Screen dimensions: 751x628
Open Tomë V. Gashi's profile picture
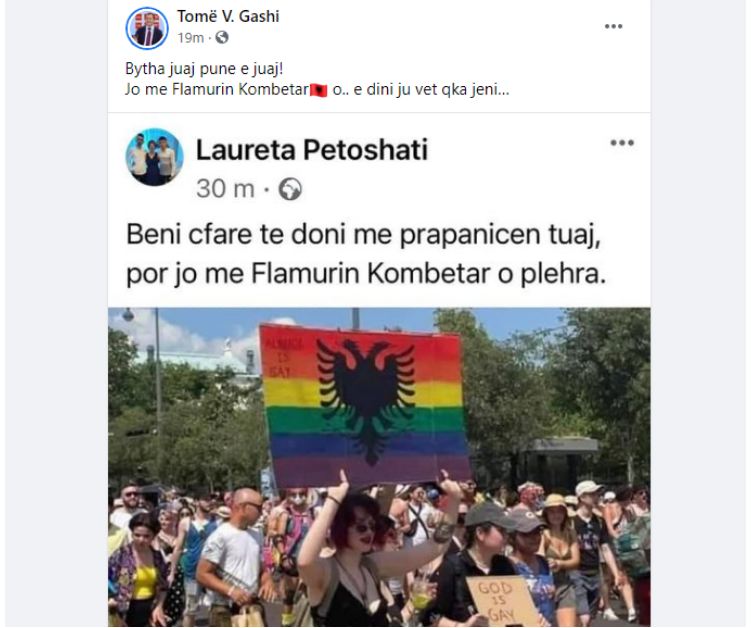coord(147,28)
